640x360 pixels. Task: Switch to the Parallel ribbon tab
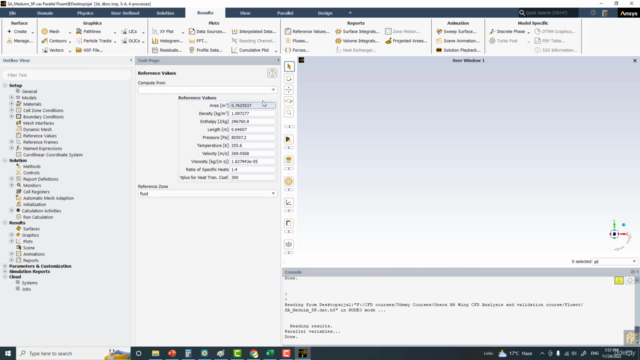point(285,13)
